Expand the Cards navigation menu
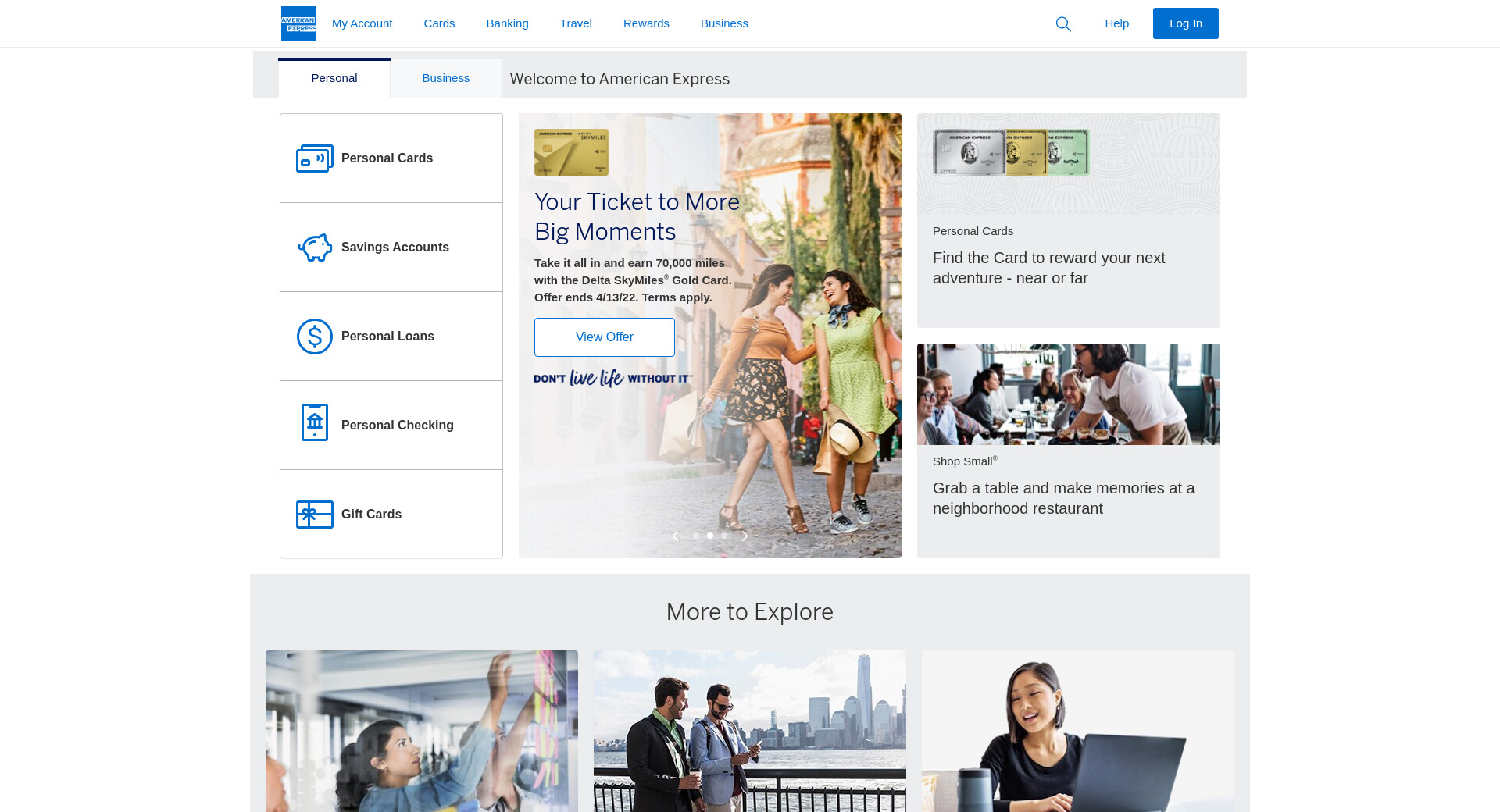1500x812 pixels. pos(439,23)
